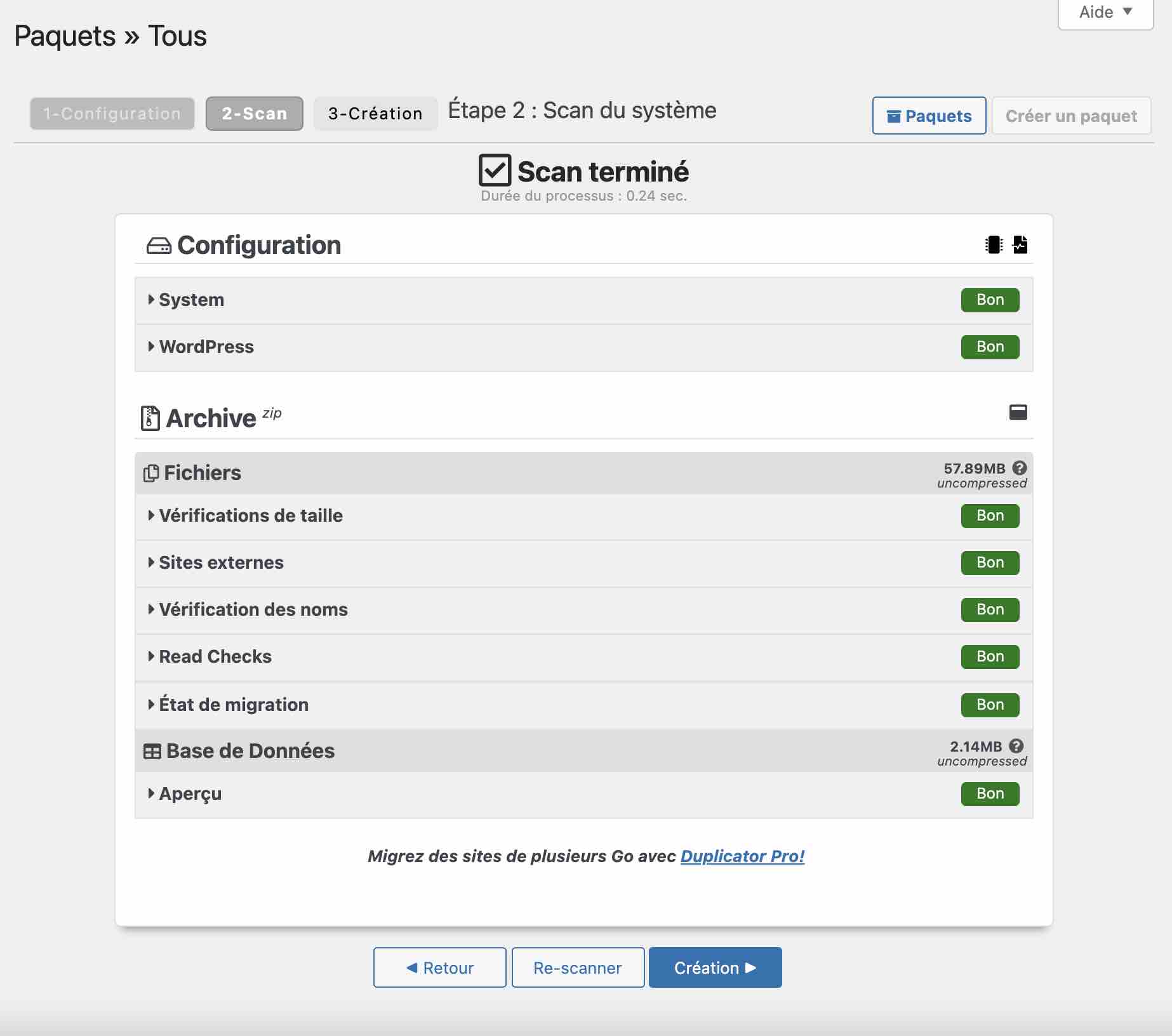Click the Fichiers copy icon
Image resolution: width=1172 pixels, height=1036 pixels.
pos(151,473)
